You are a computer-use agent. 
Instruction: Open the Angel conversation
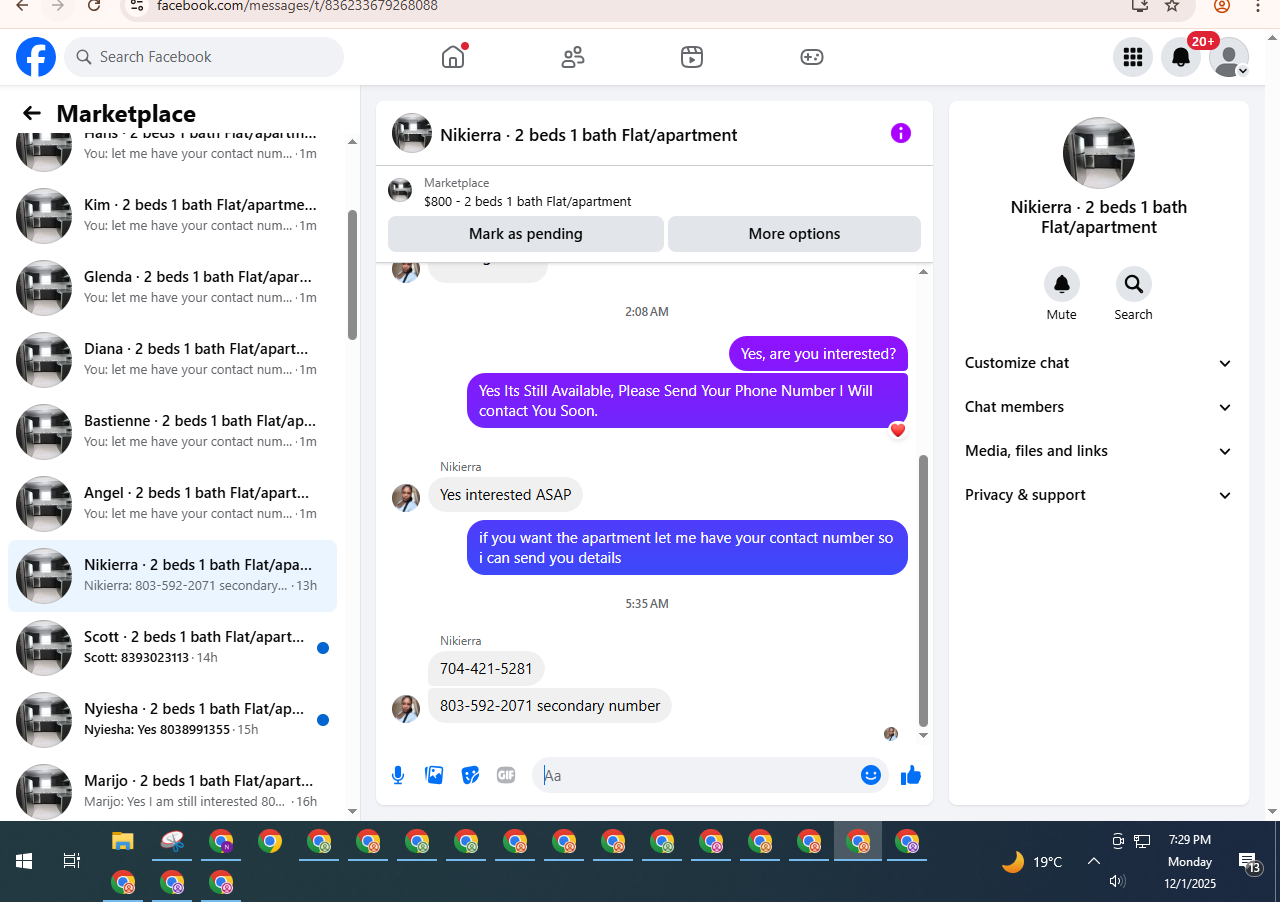pos(172,504)
